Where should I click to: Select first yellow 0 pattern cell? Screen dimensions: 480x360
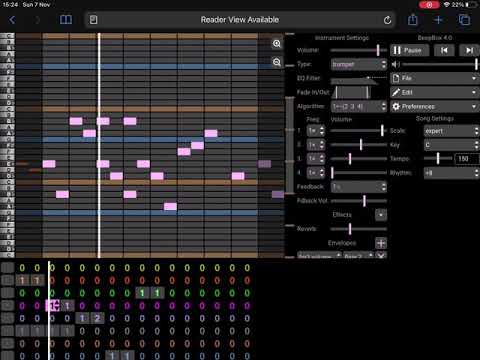point(22,268)
